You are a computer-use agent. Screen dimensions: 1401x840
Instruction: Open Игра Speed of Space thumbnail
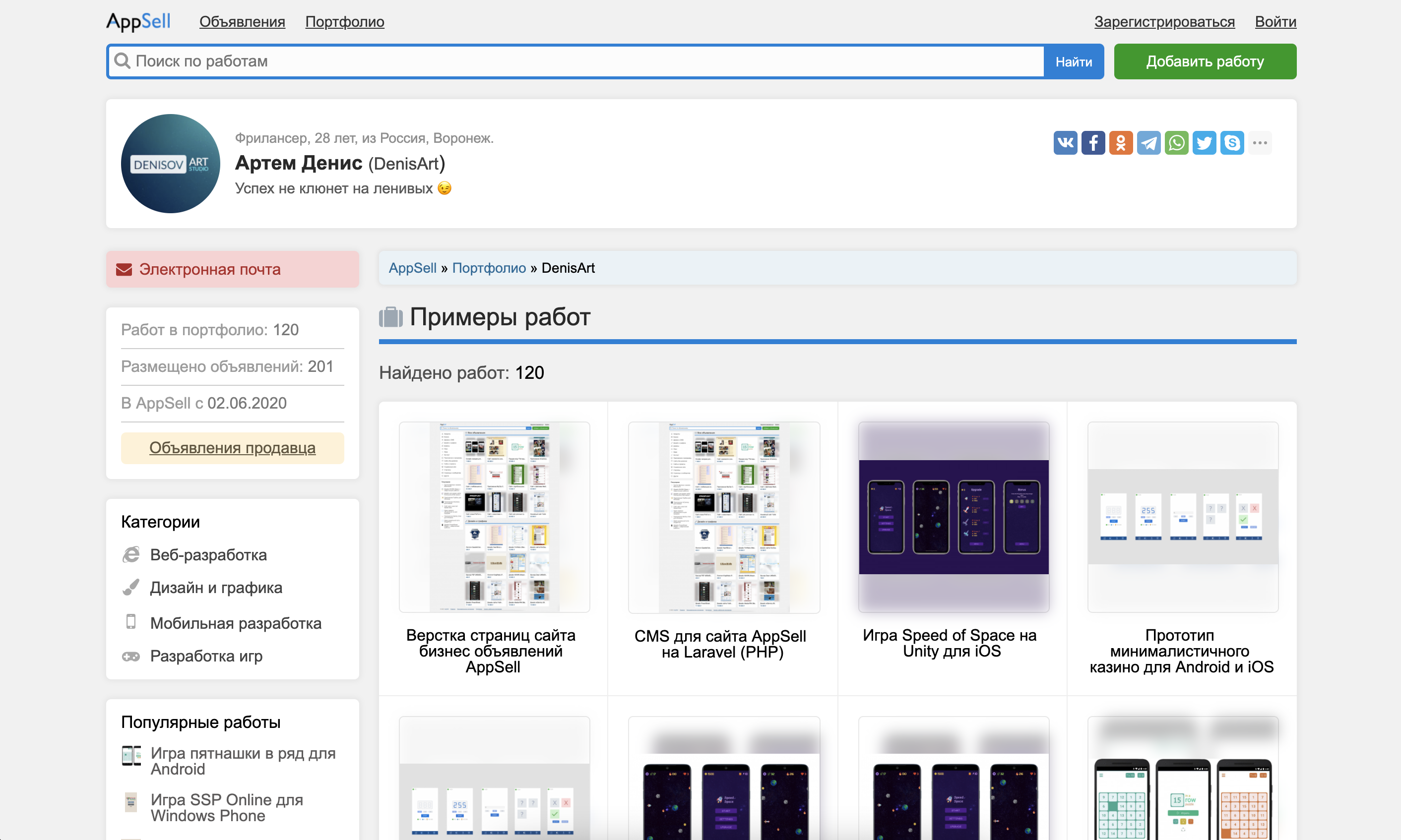[953, 517]
